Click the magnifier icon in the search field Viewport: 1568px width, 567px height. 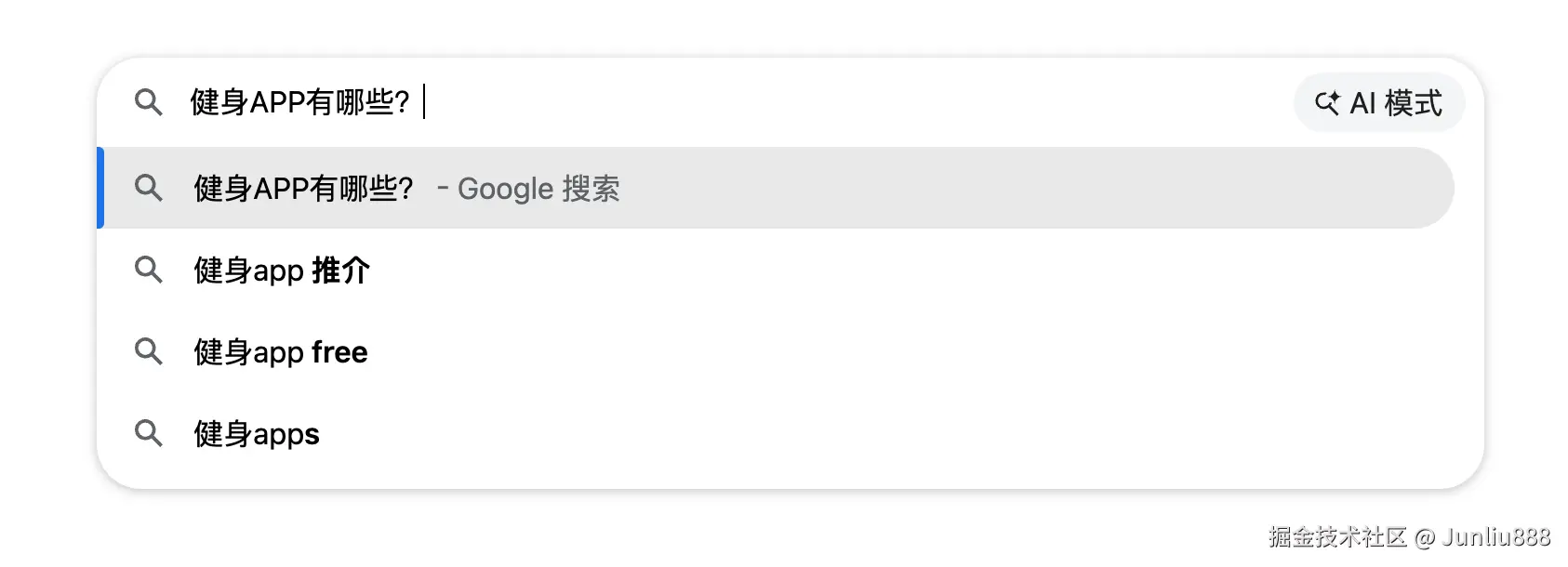click(149, 102)
